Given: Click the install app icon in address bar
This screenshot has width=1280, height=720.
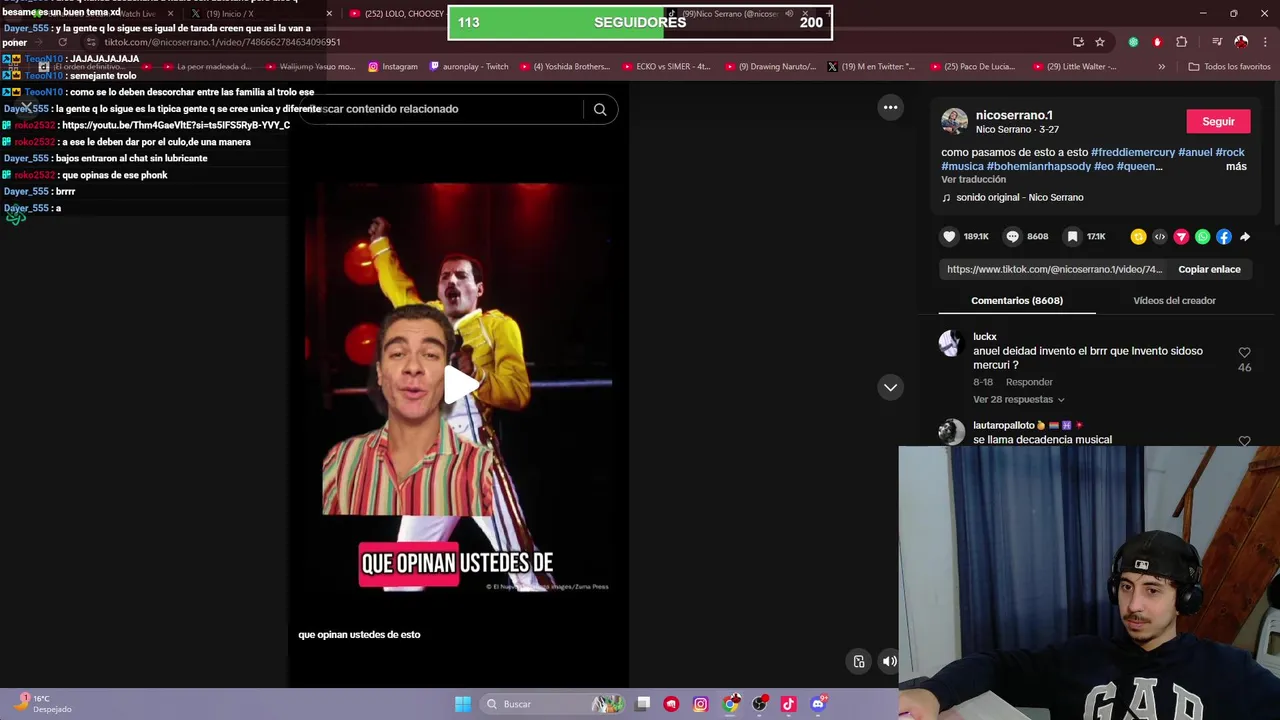Looking at the screenshot, I should pos(1078,42).
